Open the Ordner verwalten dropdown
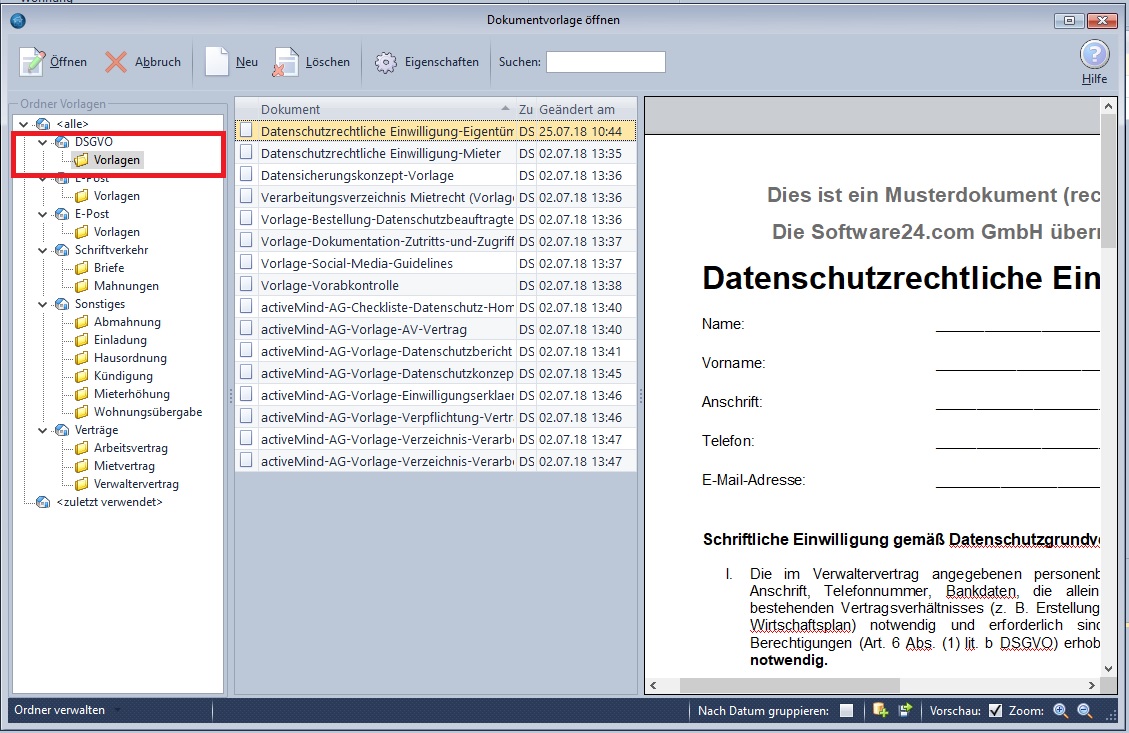Image resolution: width=1129 pixels, height=733 pixels. pyautogui.click(x=66, y=710)
